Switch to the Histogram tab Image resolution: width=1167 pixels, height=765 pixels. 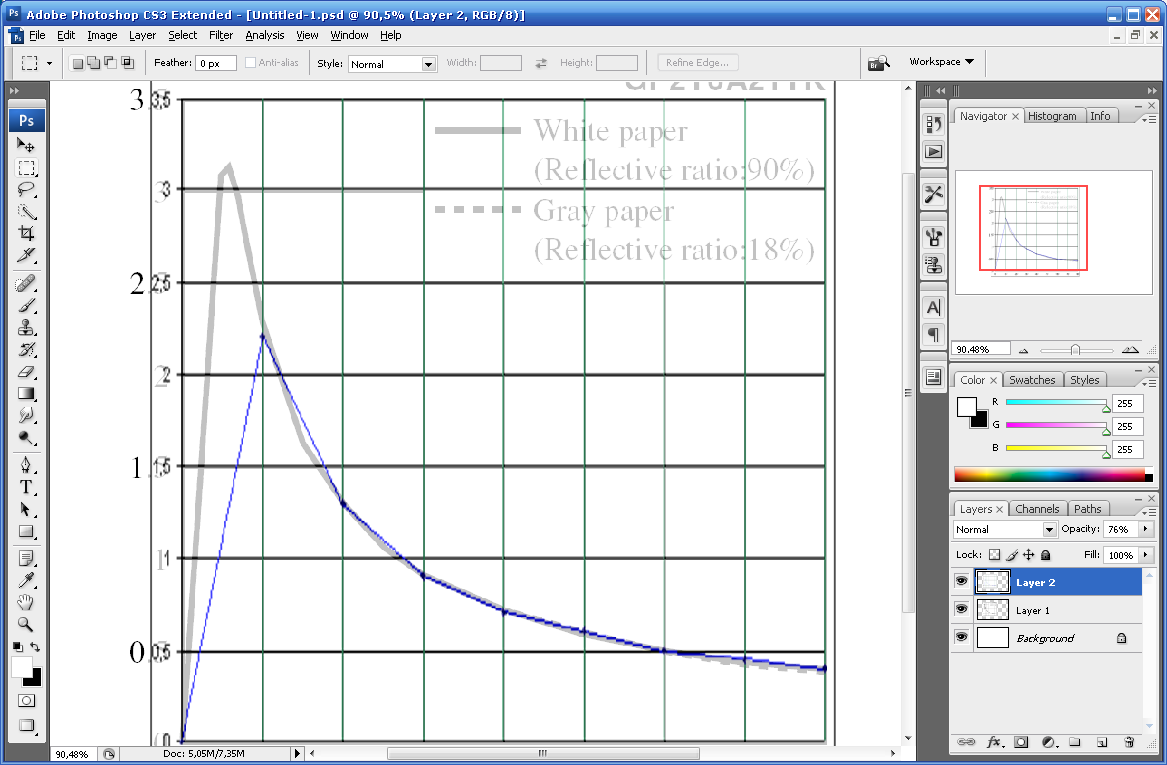[x=1052, y=116]
